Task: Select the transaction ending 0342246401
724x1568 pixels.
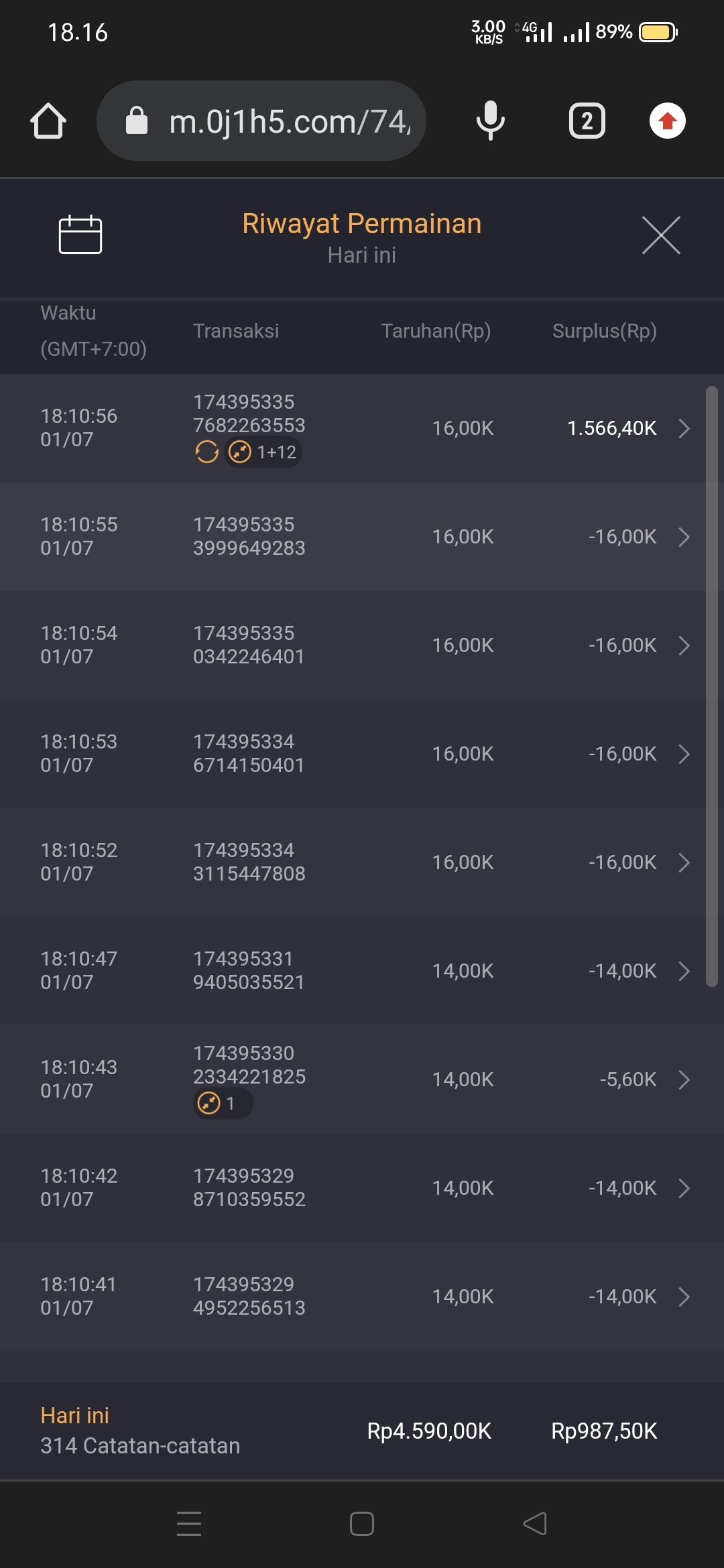Action: [249, 645]
